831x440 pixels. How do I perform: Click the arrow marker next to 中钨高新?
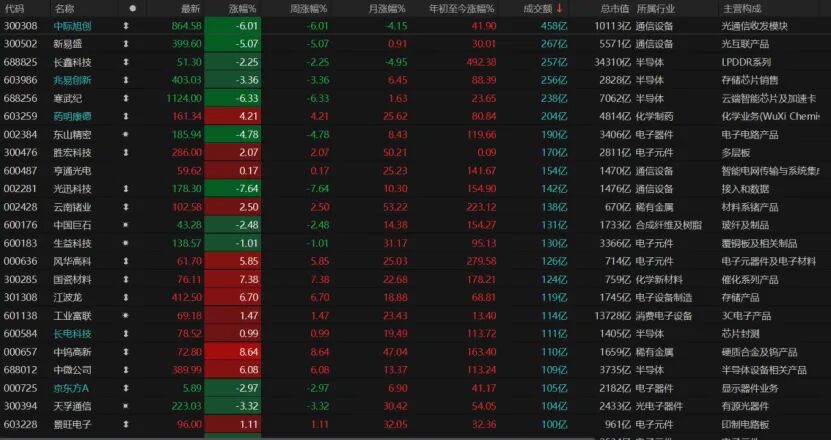point(126,352)
